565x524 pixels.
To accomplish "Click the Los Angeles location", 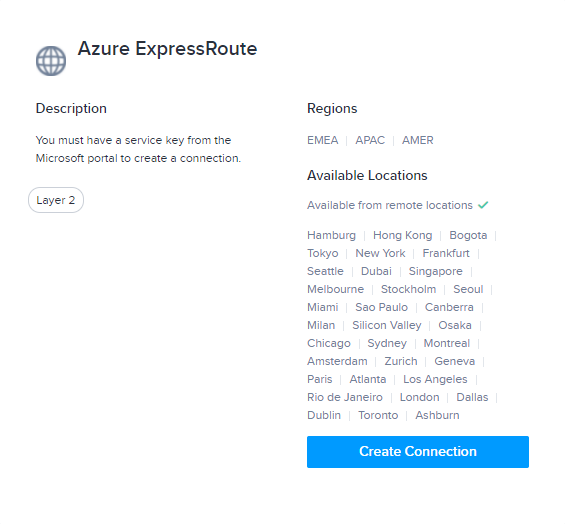I will coord(435,379).
